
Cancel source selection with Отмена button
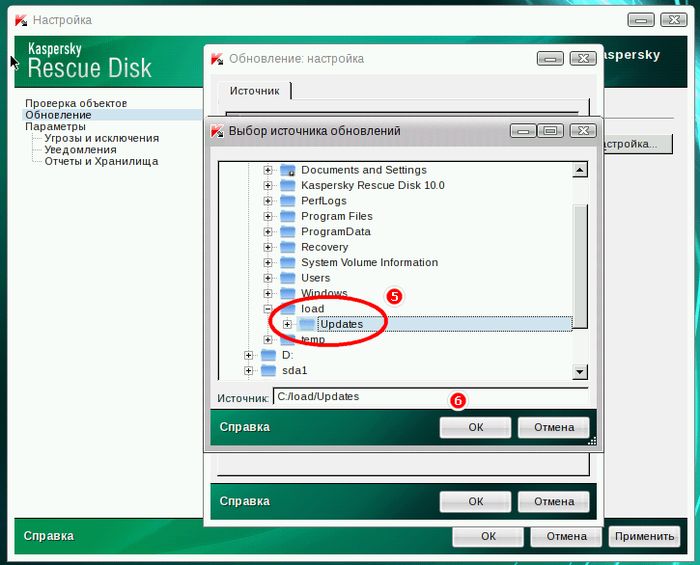554,428
